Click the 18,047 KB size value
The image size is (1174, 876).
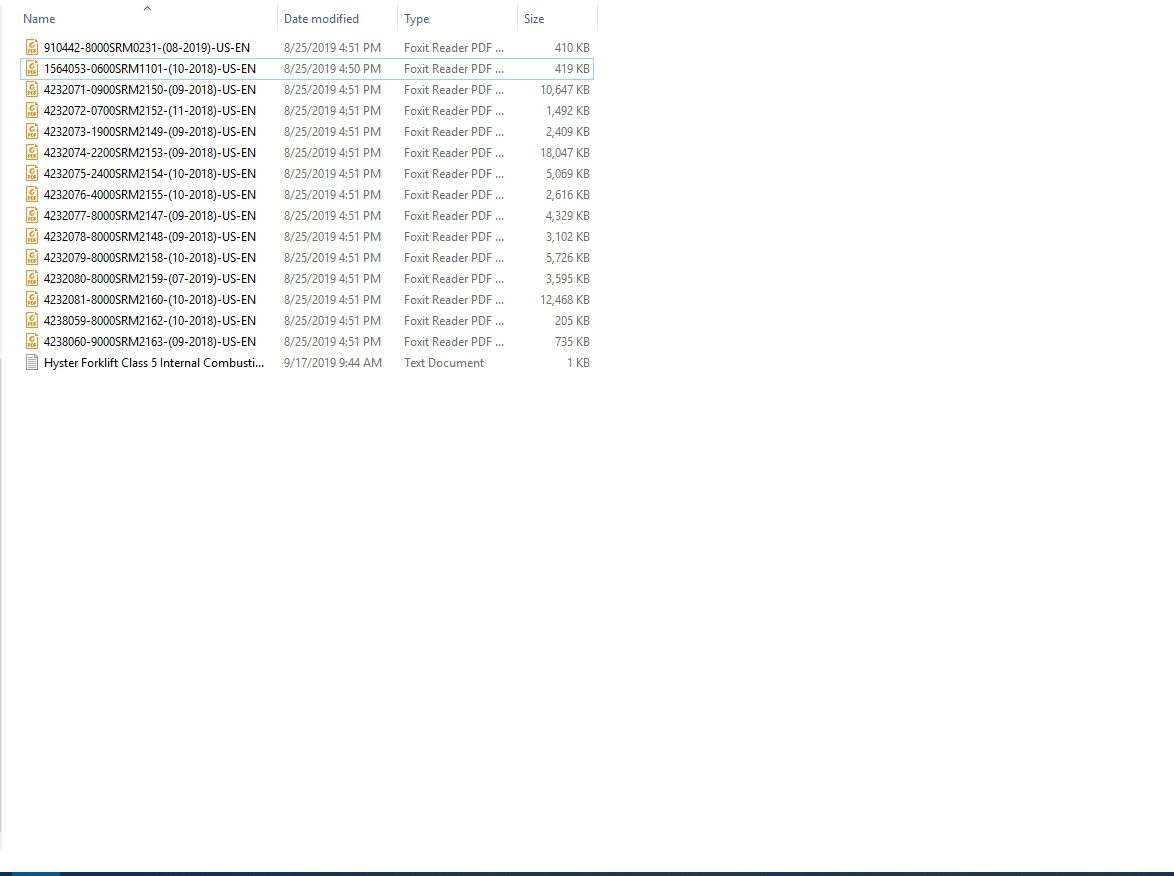[565, 152]
